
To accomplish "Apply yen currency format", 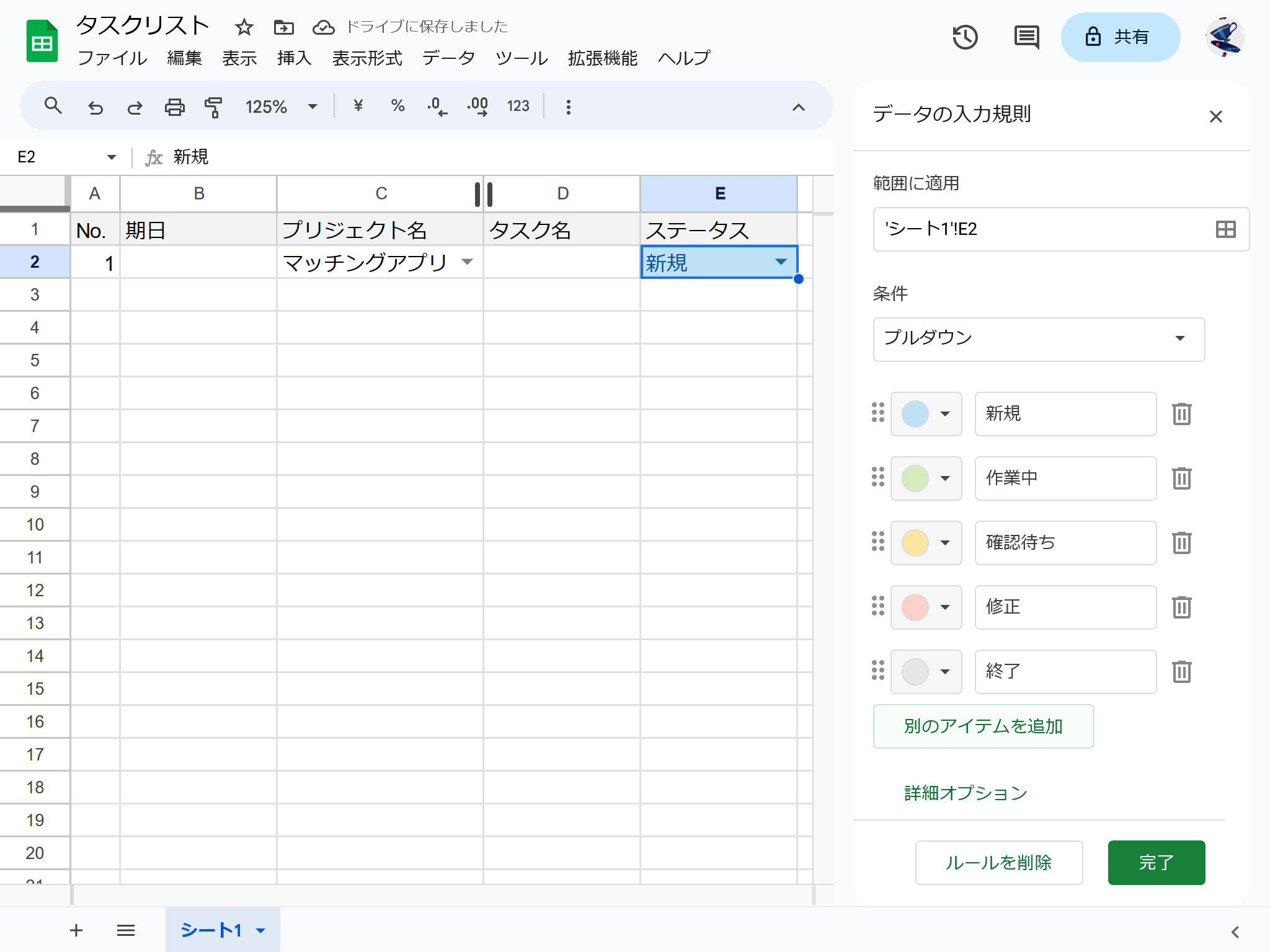I will pos(358,106).
